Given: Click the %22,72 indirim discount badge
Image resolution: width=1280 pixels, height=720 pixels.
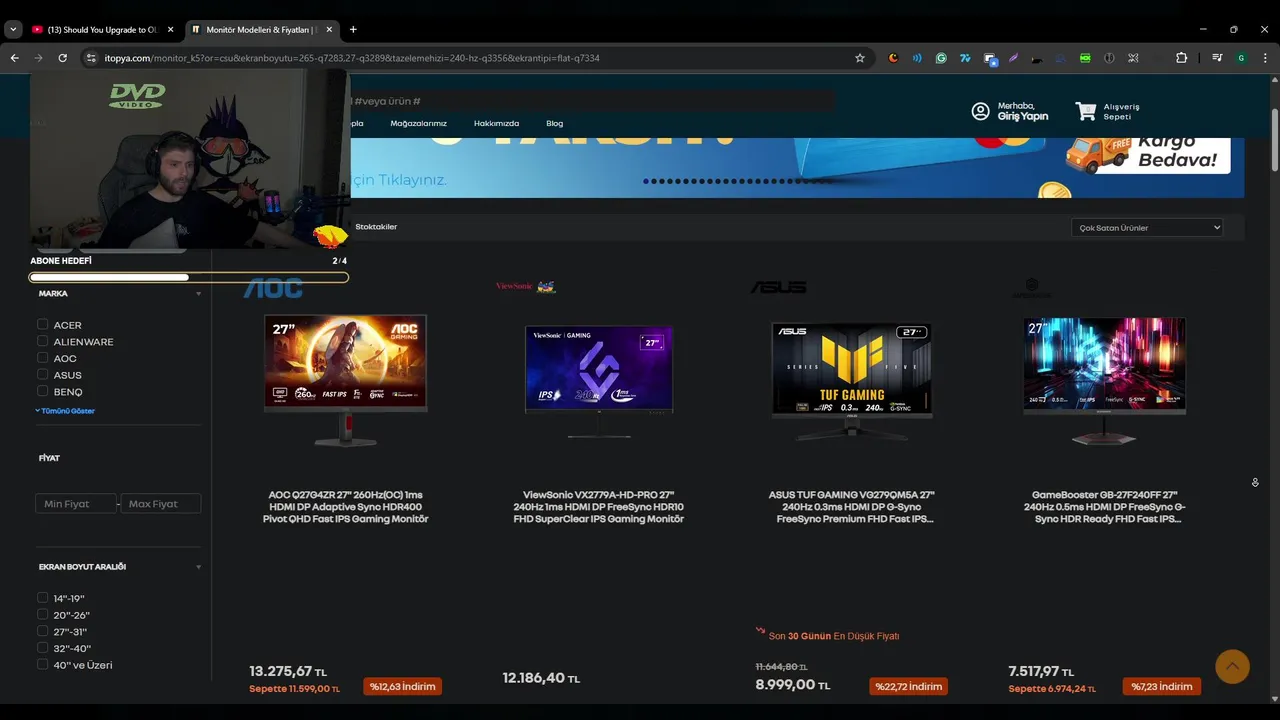Looking at the screenshot, I should (x=909, y=686).
